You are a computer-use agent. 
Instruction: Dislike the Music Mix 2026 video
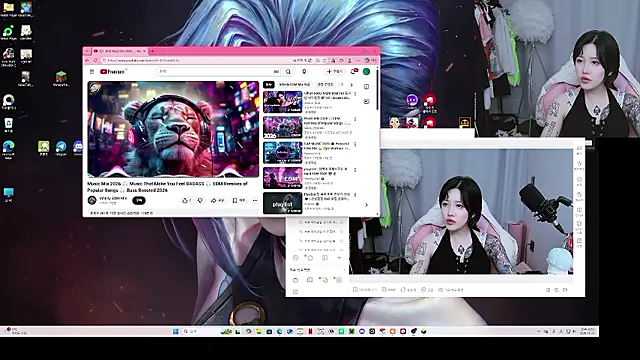(200, 200)
